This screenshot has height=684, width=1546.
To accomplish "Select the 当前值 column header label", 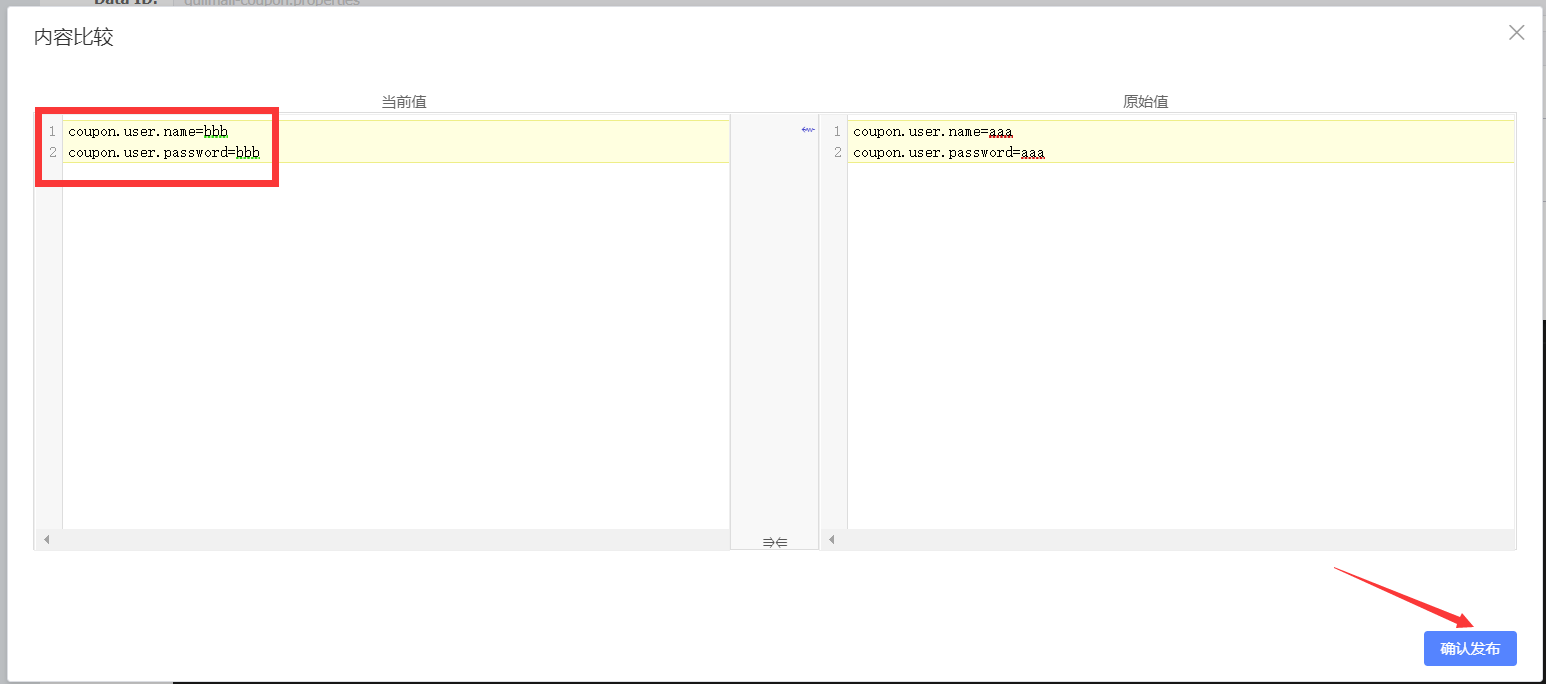I will point(404,102).
